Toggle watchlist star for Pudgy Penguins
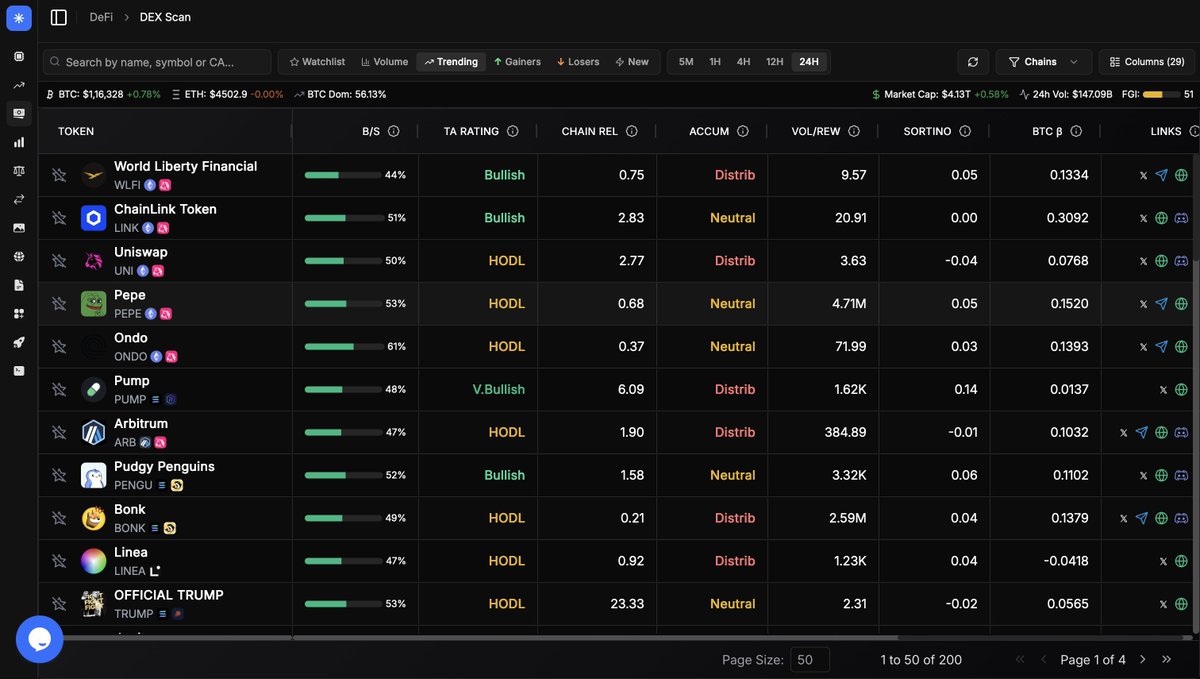Screen dimensions: 1200x679 pos(59,476)
